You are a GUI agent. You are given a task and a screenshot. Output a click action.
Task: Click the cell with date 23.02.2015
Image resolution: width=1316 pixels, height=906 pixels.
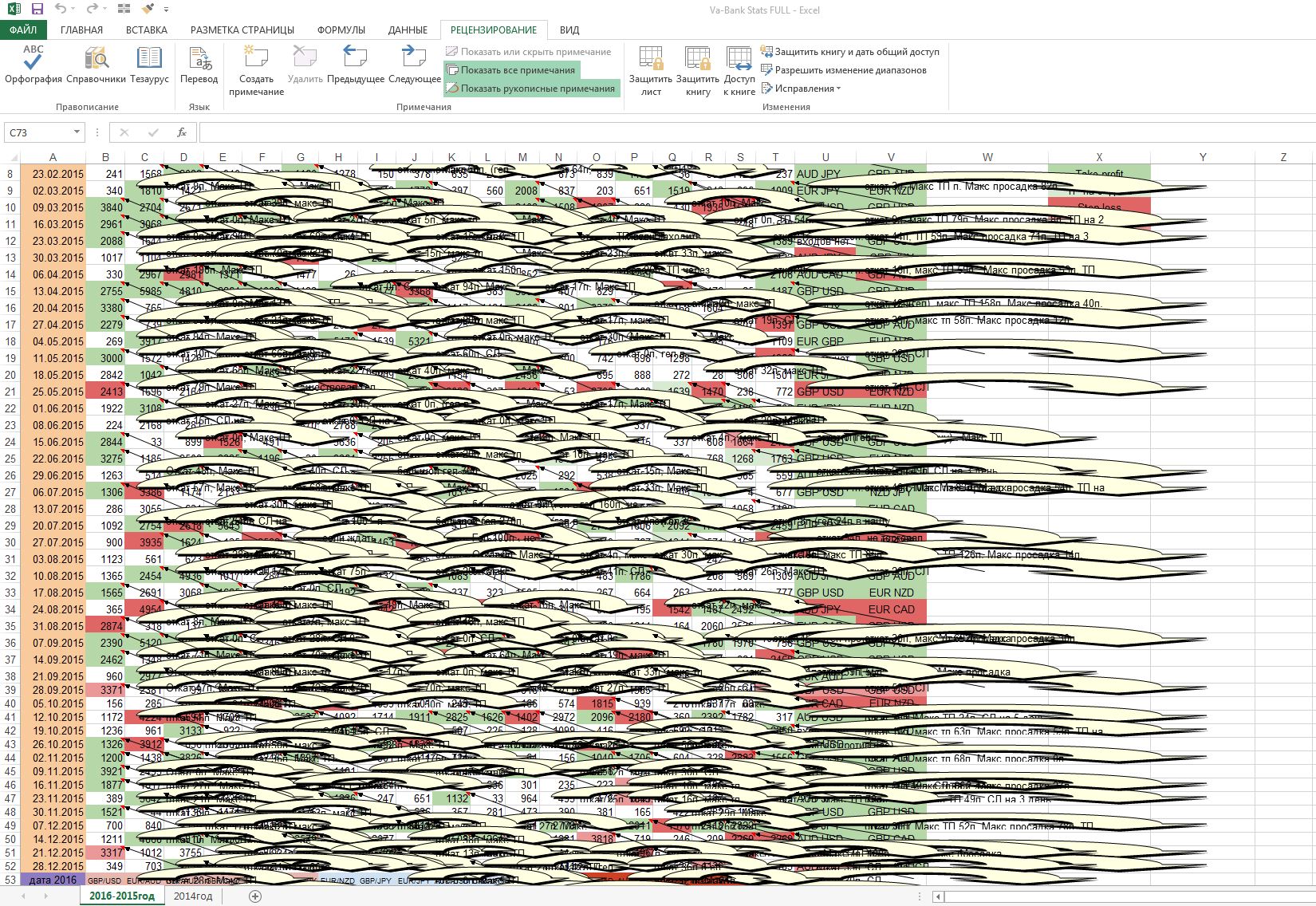point(53,174)
